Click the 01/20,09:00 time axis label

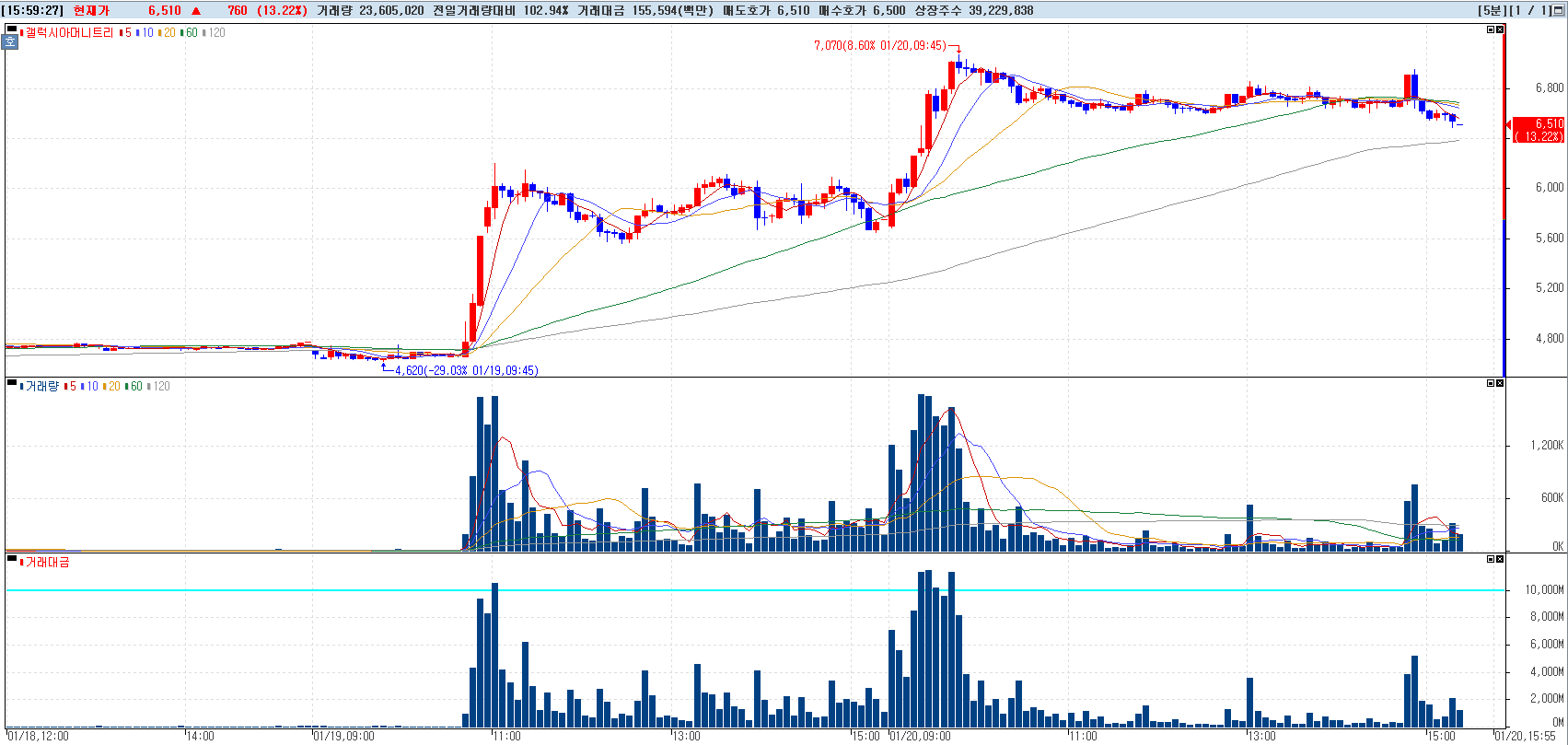point(920,736)
